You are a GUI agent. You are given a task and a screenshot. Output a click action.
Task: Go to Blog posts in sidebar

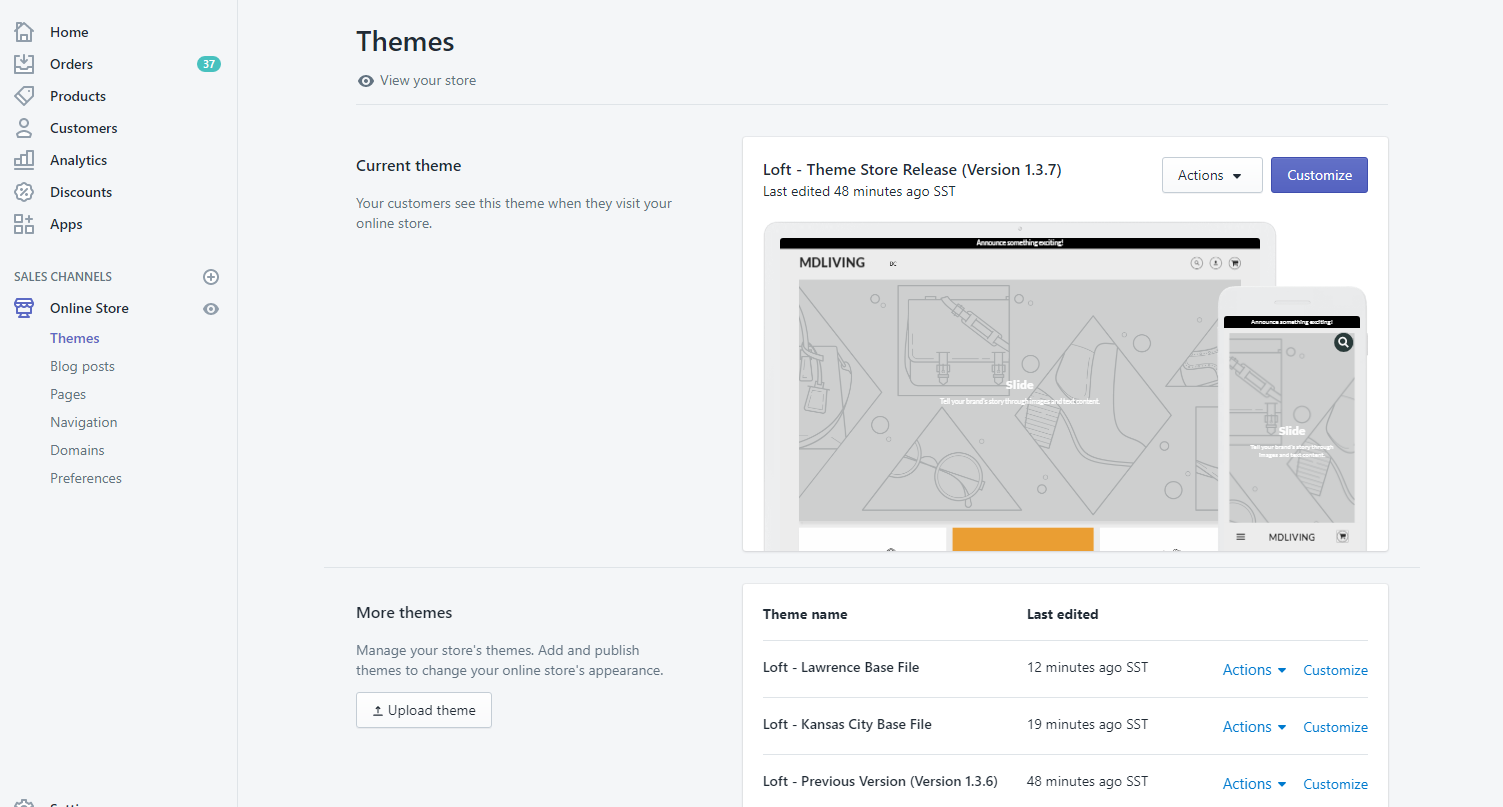tap(82, 366)
